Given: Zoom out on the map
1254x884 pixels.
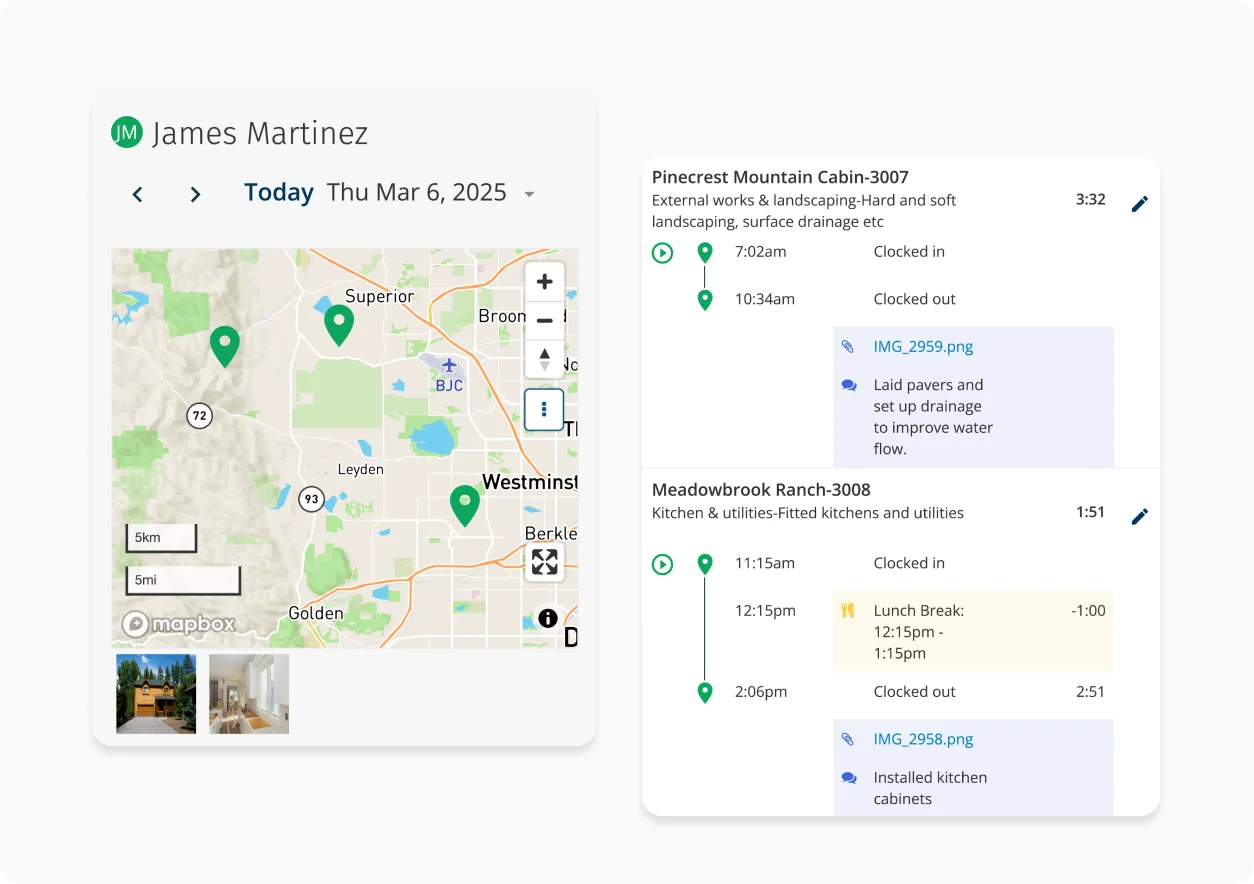Looking at the screenshot, I should [x=545, y=320].
